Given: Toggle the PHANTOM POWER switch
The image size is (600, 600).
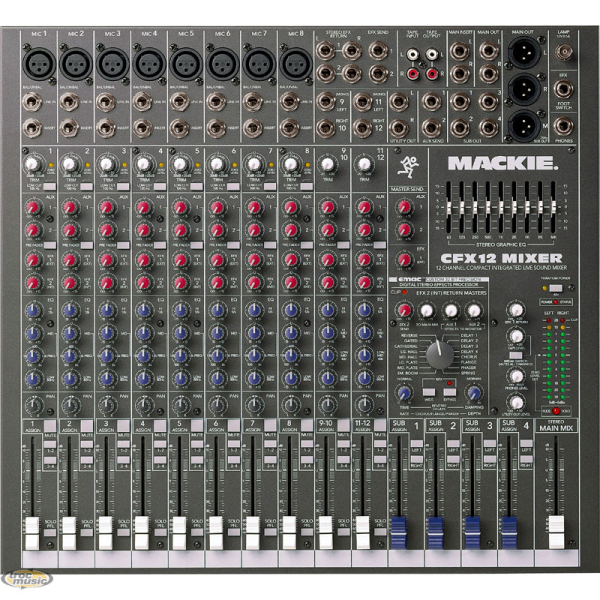Looking at the screenshot, I should (x=556, y=288).
